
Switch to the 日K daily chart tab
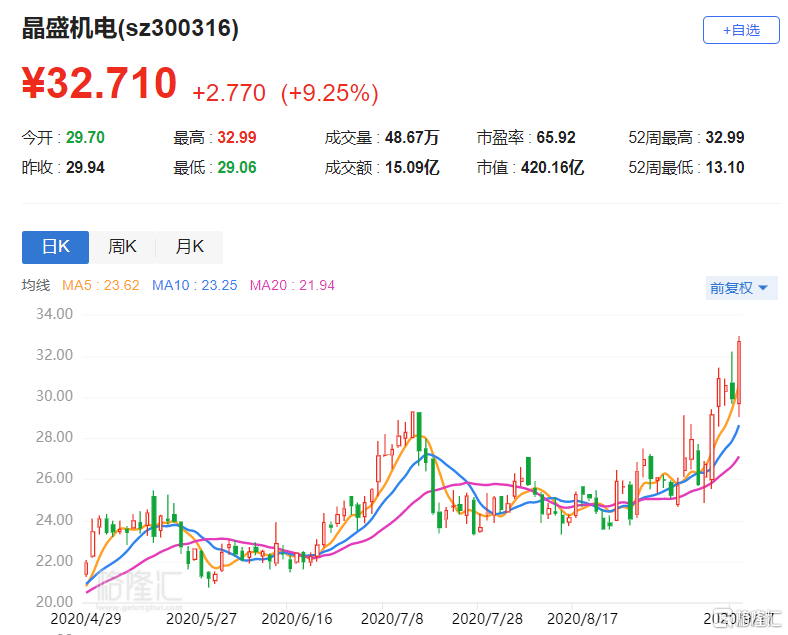[x=55, y=247]
